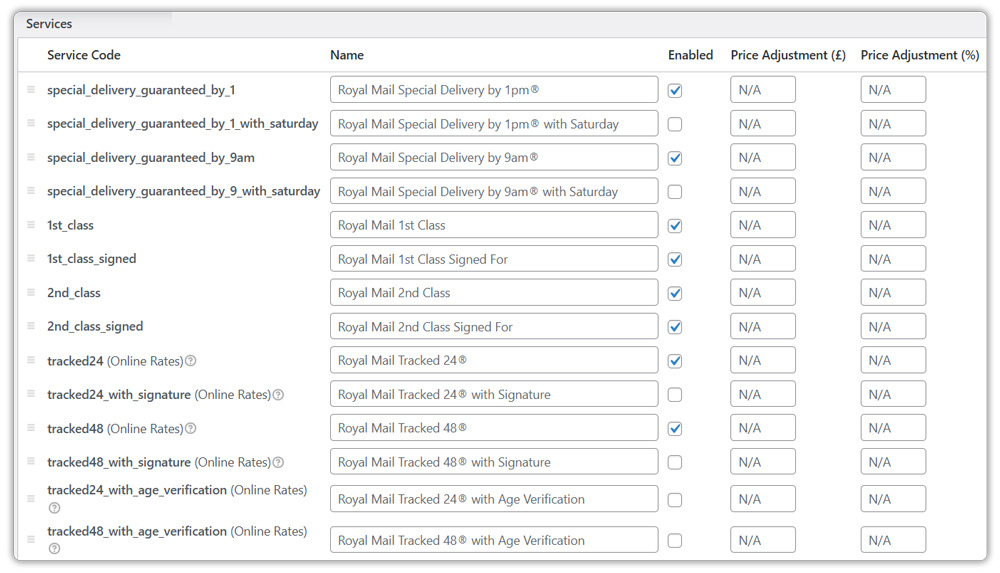
Task: Disable Royal Mail Special Delivery by 1pm checkbox
Action: [675, 91]
